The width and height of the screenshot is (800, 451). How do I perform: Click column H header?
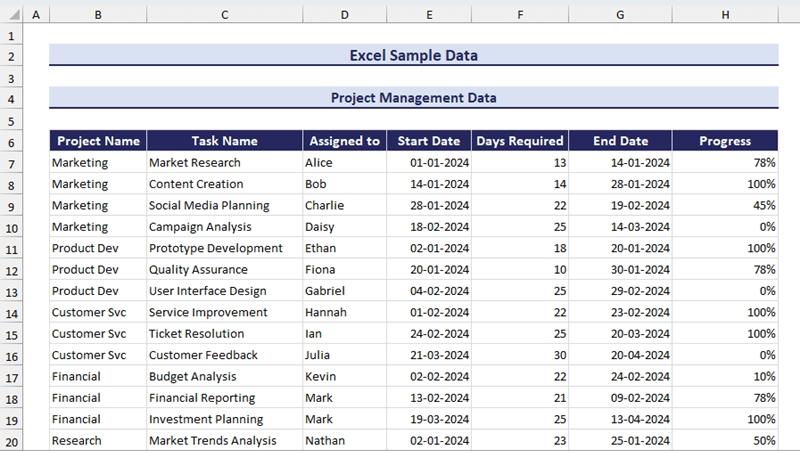point(725,15)
